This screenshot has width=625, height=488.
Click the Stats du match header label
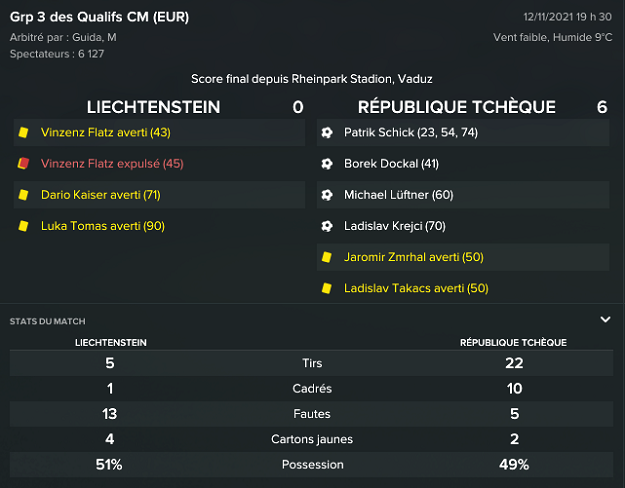(47, 321)
